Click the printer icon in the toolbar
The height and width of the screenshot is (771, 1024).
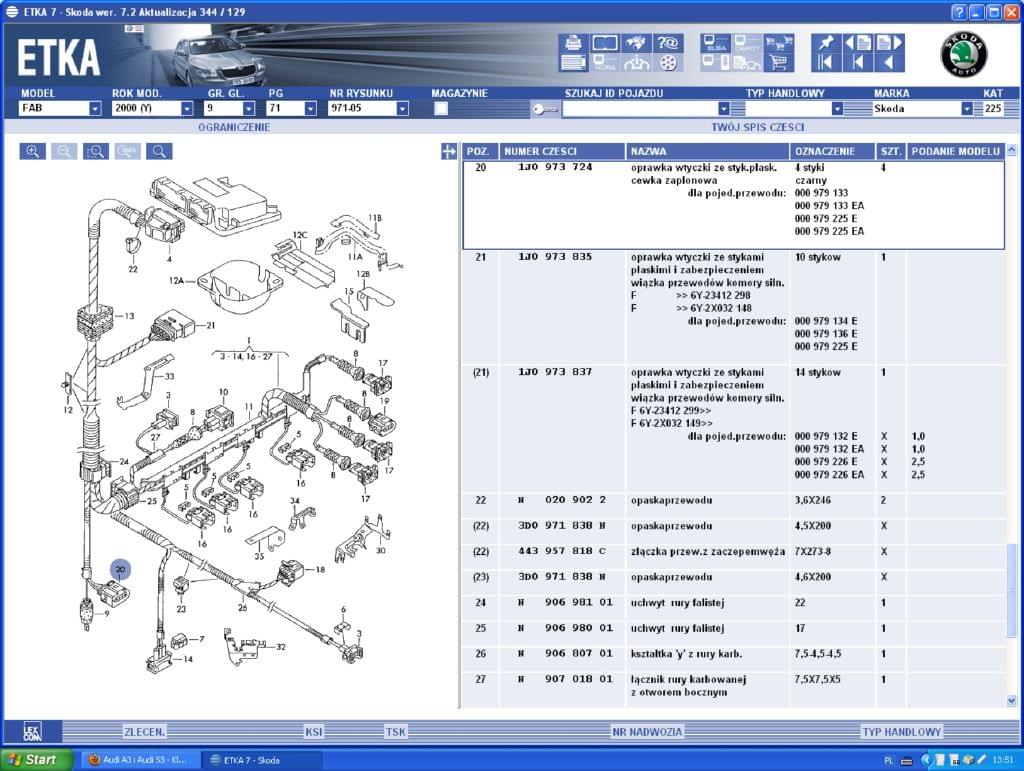pyautogui.click(x=573, y=43)
